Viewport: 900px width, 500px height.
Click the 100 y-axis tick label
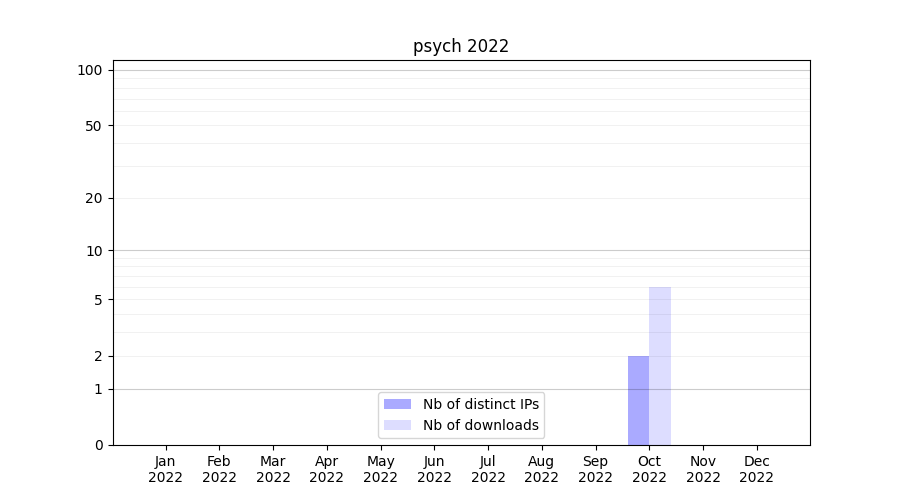click(90, 70)
